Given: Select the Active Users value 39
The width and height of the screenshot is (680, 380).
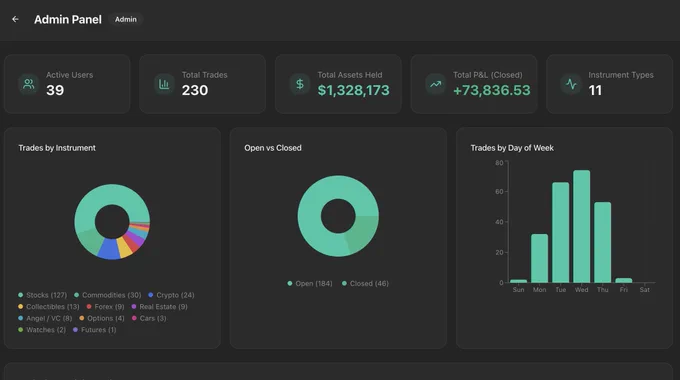Looking at the screenshot, I should click(55, 90).
